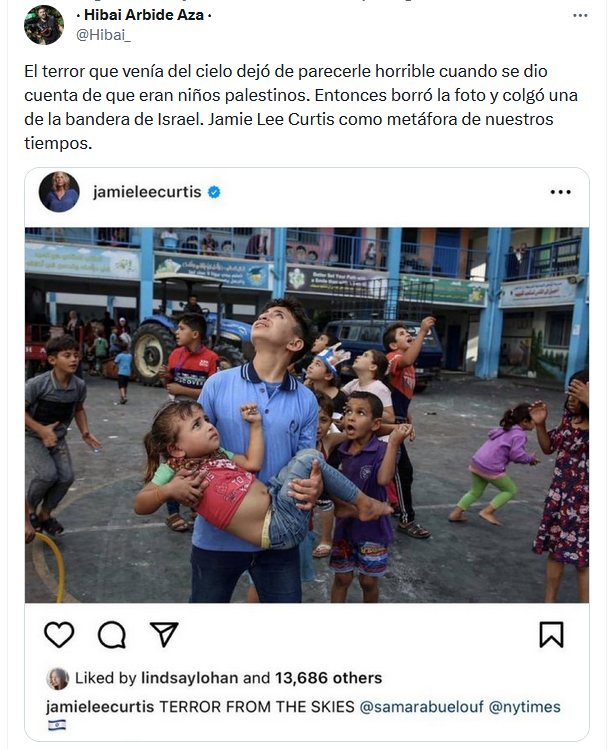The height and width of the screenshot is (749, 614).
Task: Open lindsaylohan's profile from the likes line
Action: [x=189, y=678]
